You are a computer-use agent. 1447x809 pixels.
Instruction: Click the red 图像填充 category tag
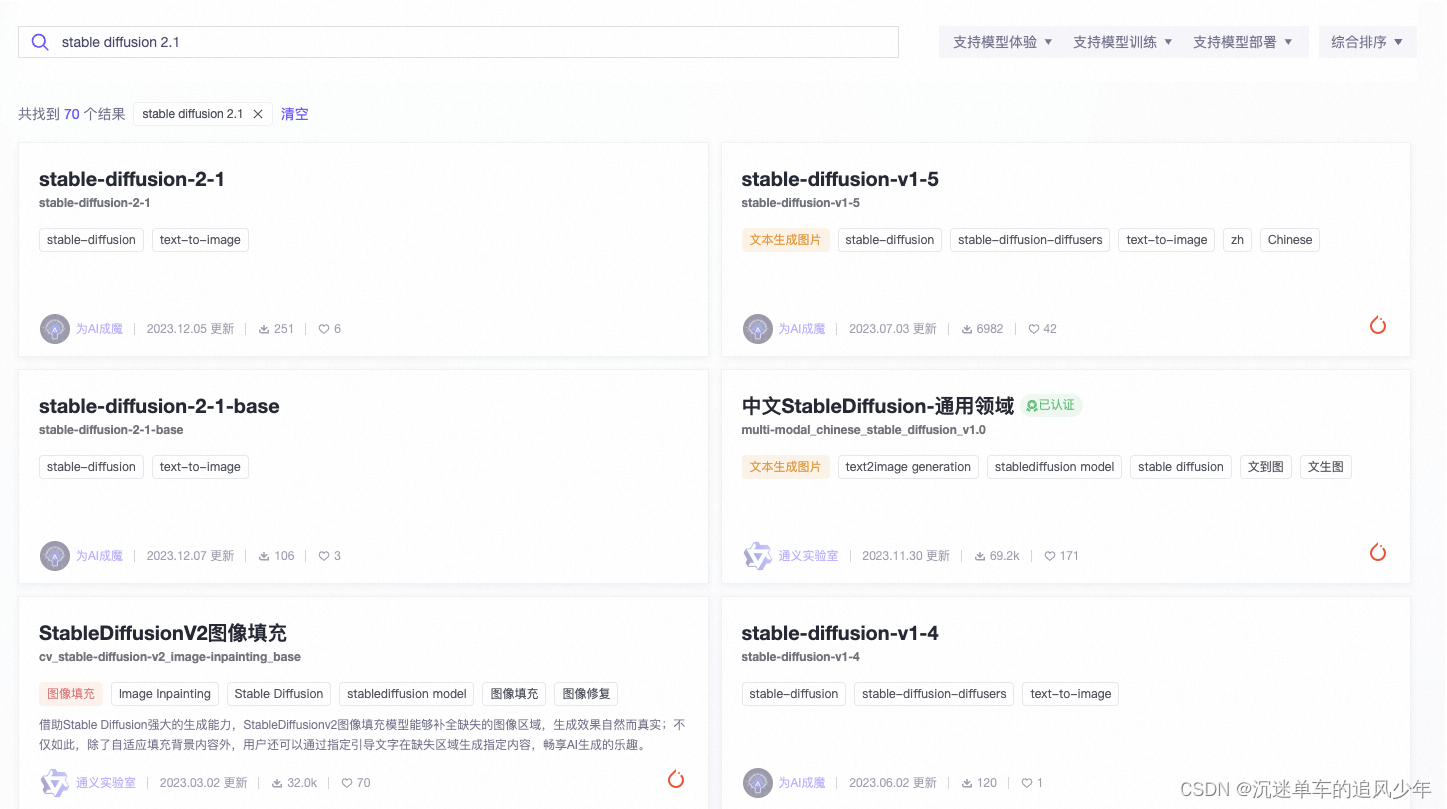click(71, 694)
